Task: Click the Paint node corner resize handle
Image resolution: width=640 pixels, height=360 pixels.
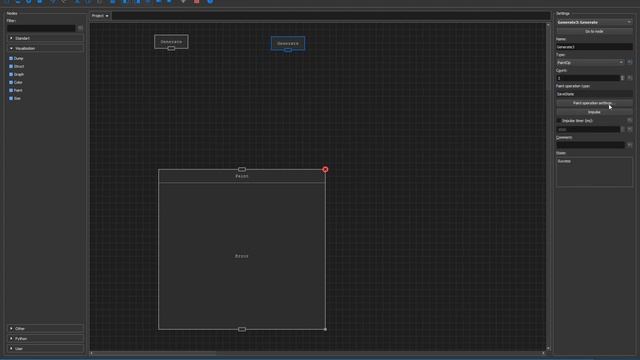Action: point(325,329)
